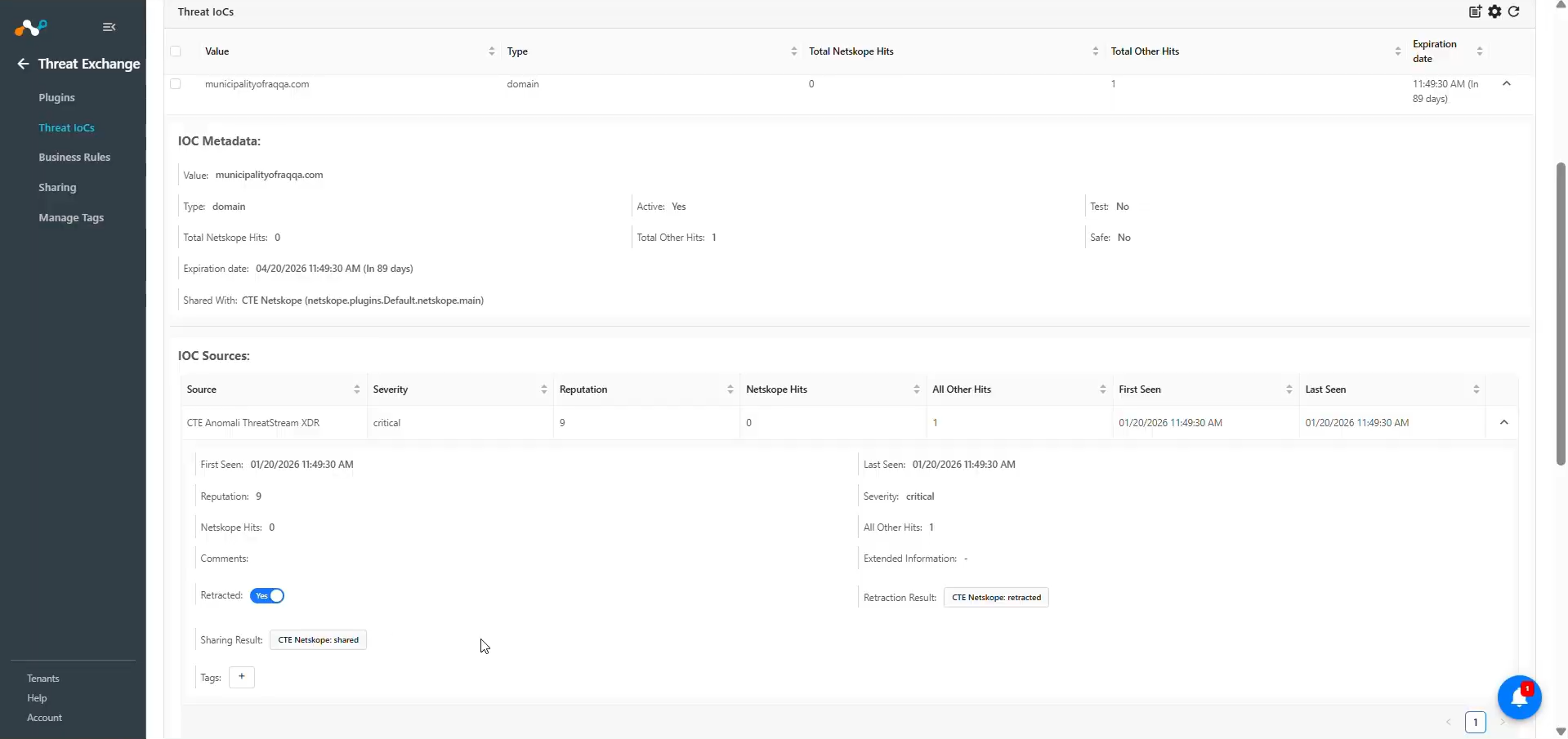Open Manage Tags in sidebar

[x=71, y=218]
